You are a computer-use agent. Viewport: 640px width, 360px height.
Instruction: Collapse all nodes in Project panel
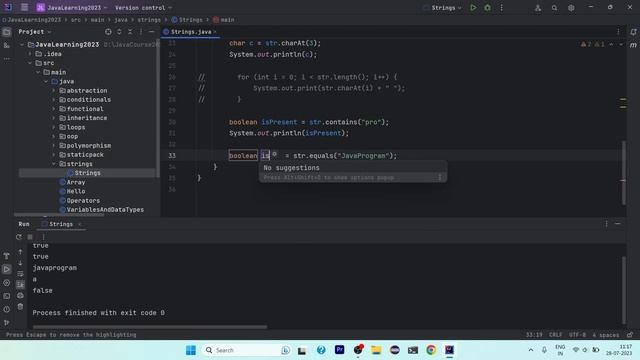pos(130,31)
